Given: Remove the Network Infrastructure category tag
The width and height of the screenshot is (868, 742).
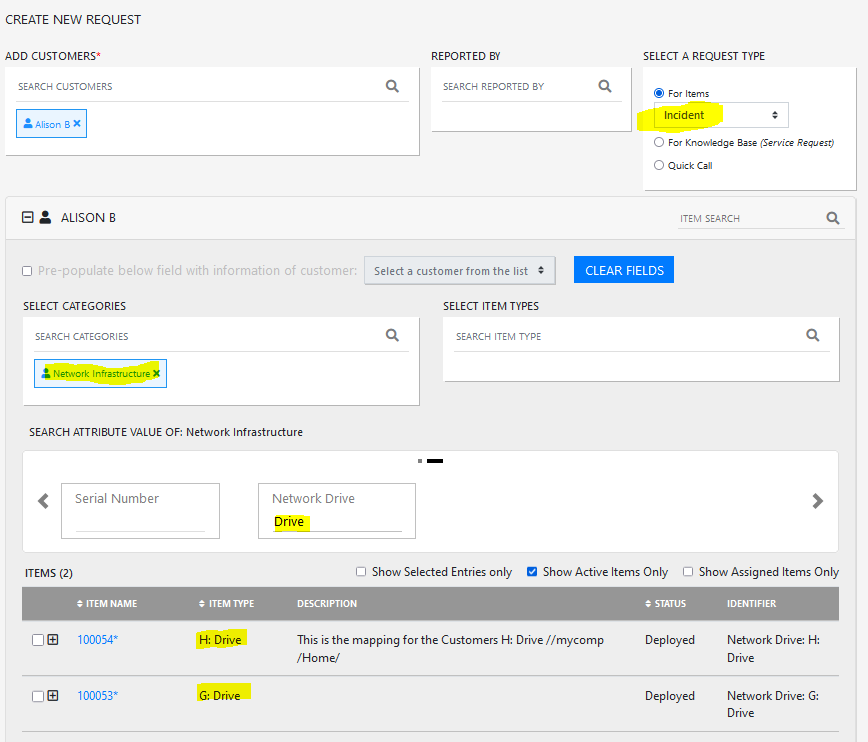Looking at the screenshot, I should pyautogui.click(x=157, y=373).
